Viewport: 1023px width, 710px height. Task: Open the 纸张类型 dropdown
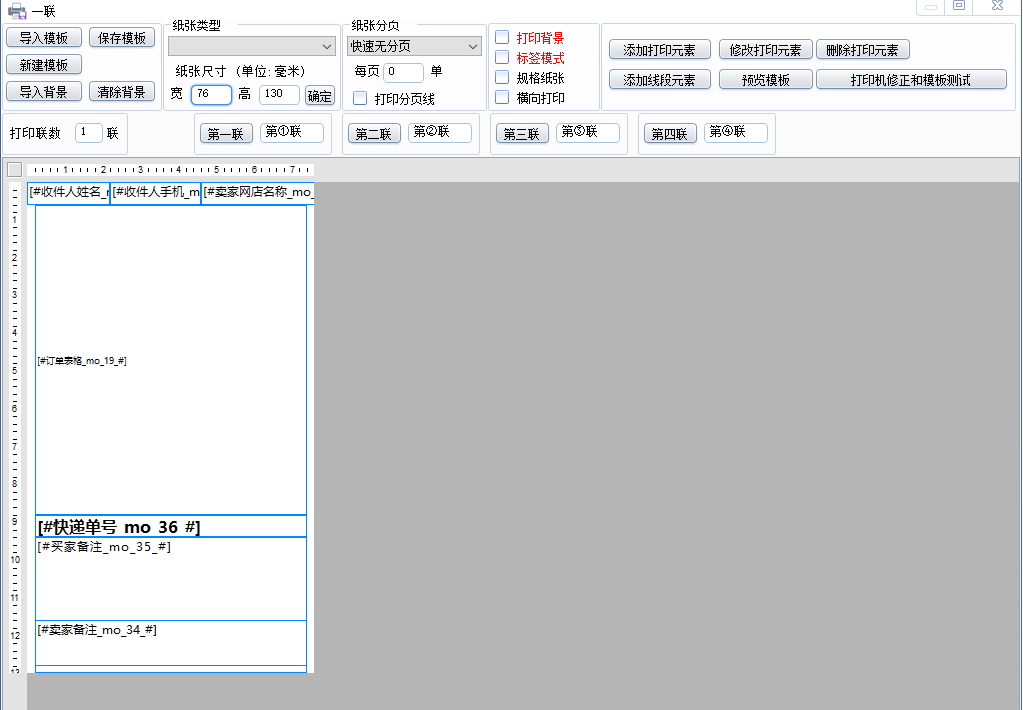(251, 46)
